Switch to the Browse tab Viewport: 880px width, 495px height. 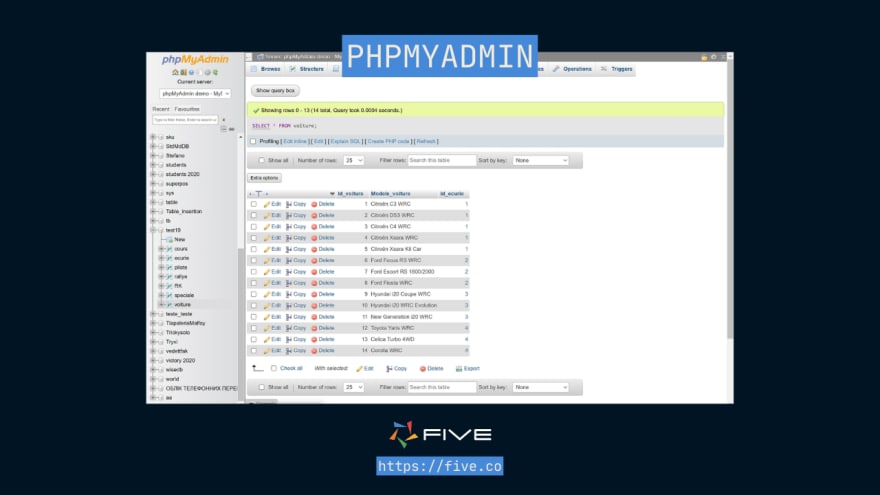(x=265, y=69)
